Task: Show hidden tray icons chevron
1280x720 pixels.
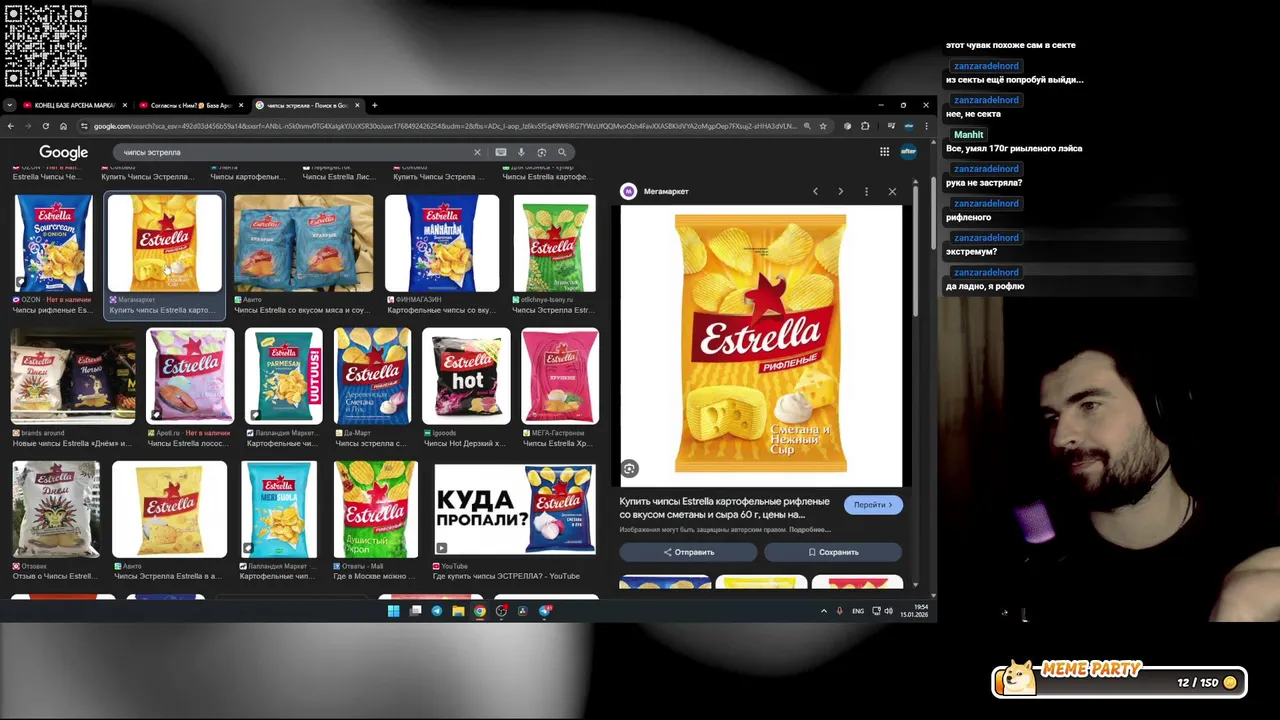Action: pyautogui.click(x=824, y=611)
